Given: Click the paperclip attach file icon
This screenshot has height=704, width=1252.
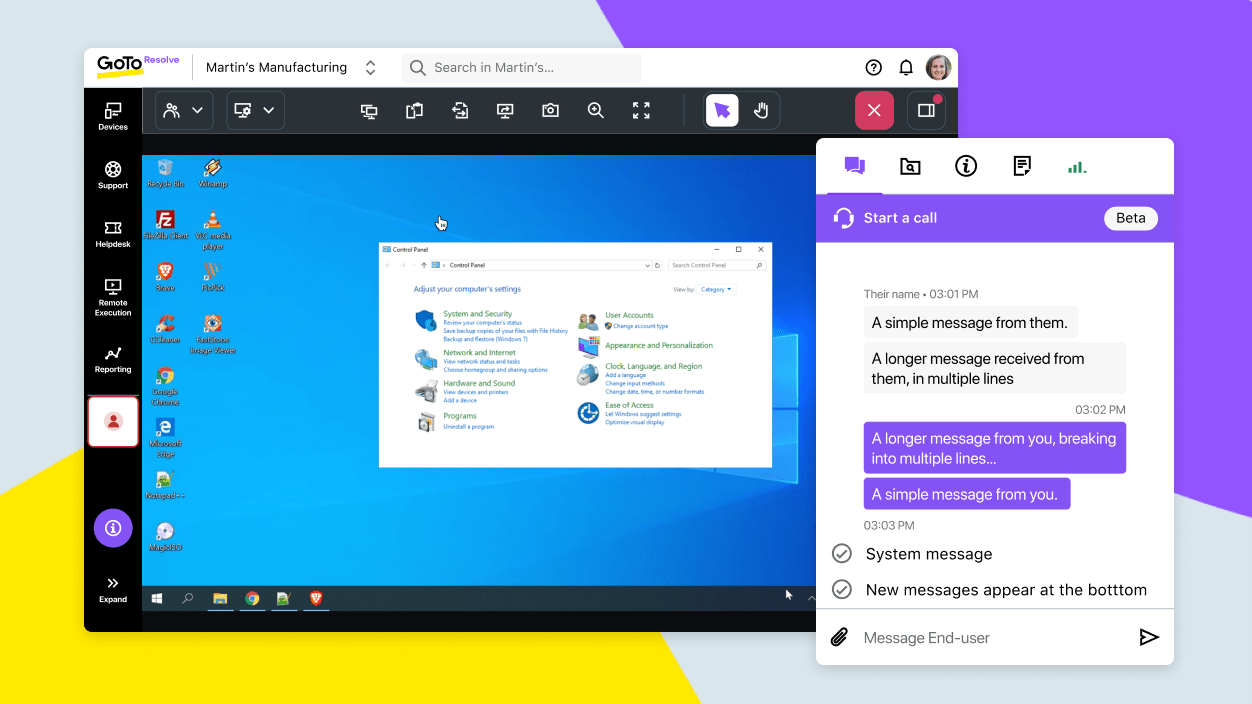Looking at the screenshot, I should [x=840, y=637].
